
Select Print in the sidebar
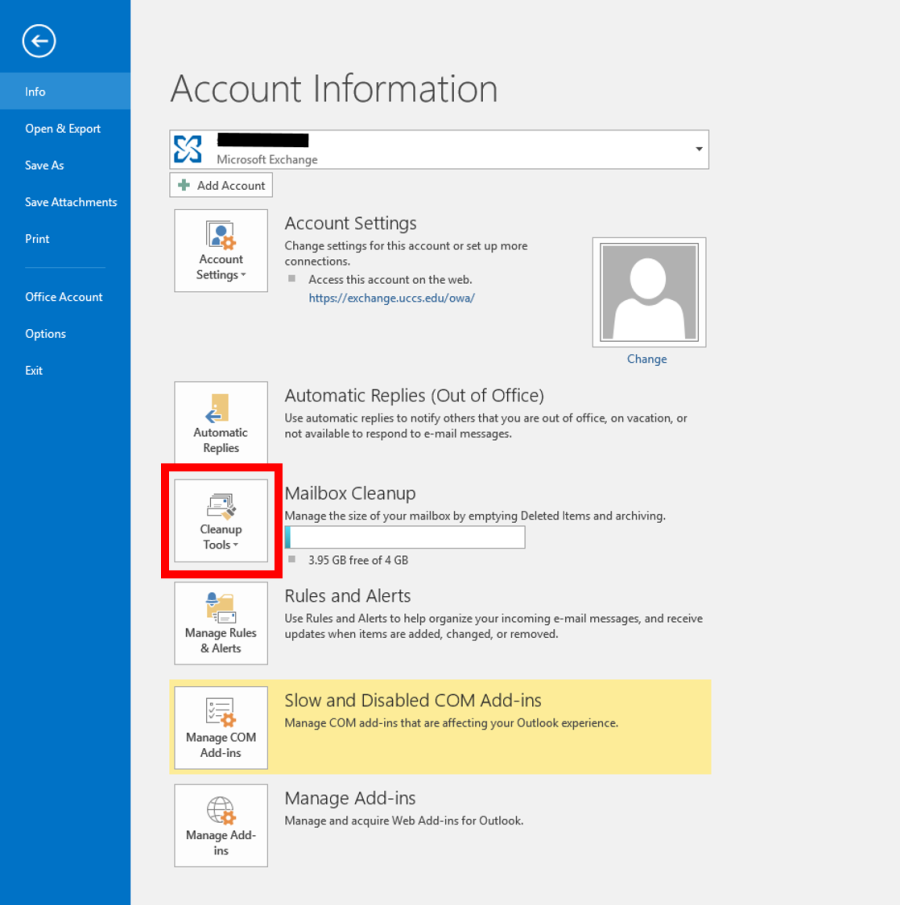pyautogui.click(x=65, y=239)
